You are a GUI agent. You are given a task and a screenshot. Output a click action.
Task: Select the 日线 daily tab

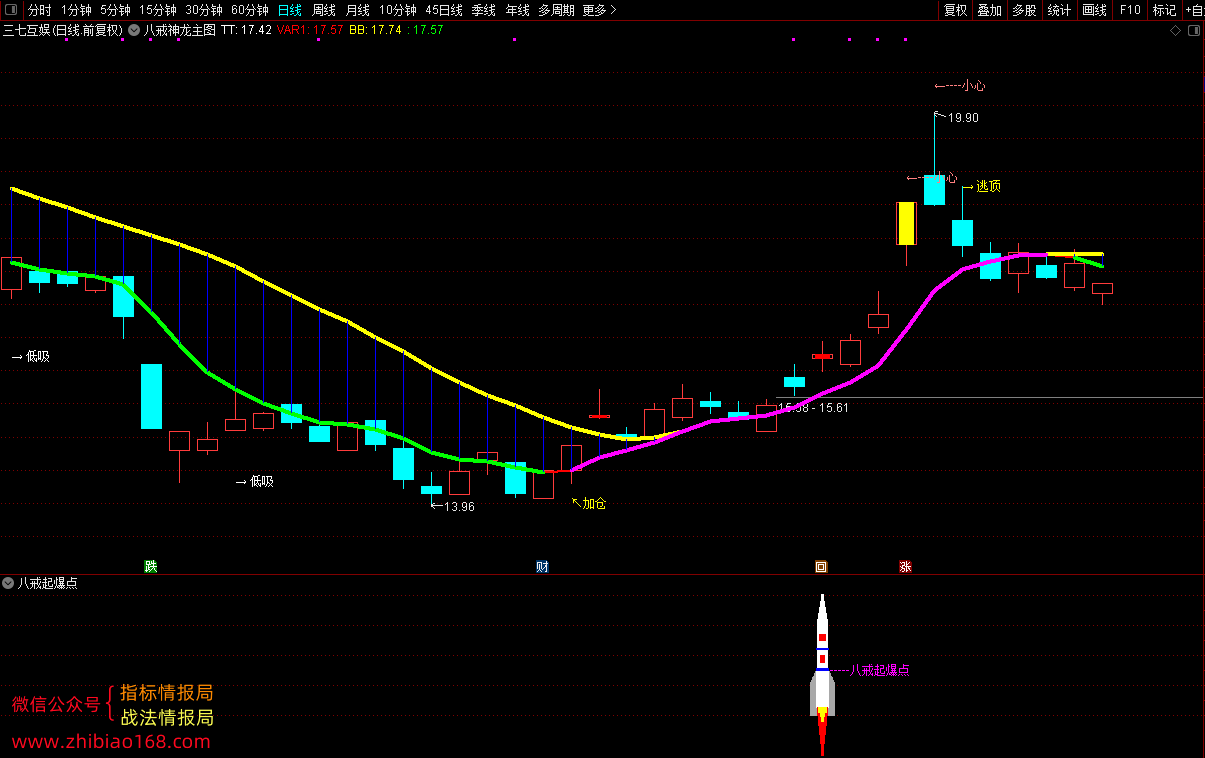pyautogui.click(x=290, y=10)
